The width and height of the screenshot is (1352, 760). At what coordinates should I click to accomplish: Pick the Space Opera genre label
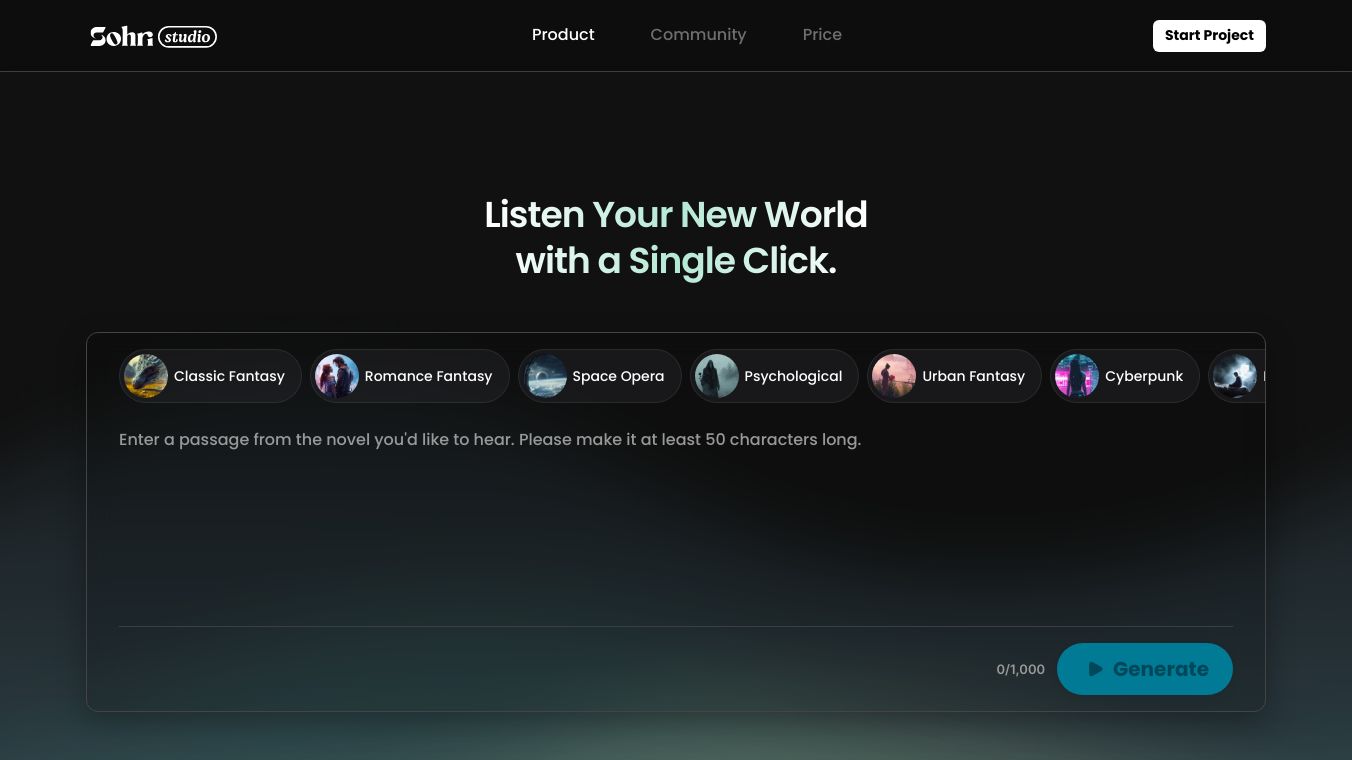[618, 376]
